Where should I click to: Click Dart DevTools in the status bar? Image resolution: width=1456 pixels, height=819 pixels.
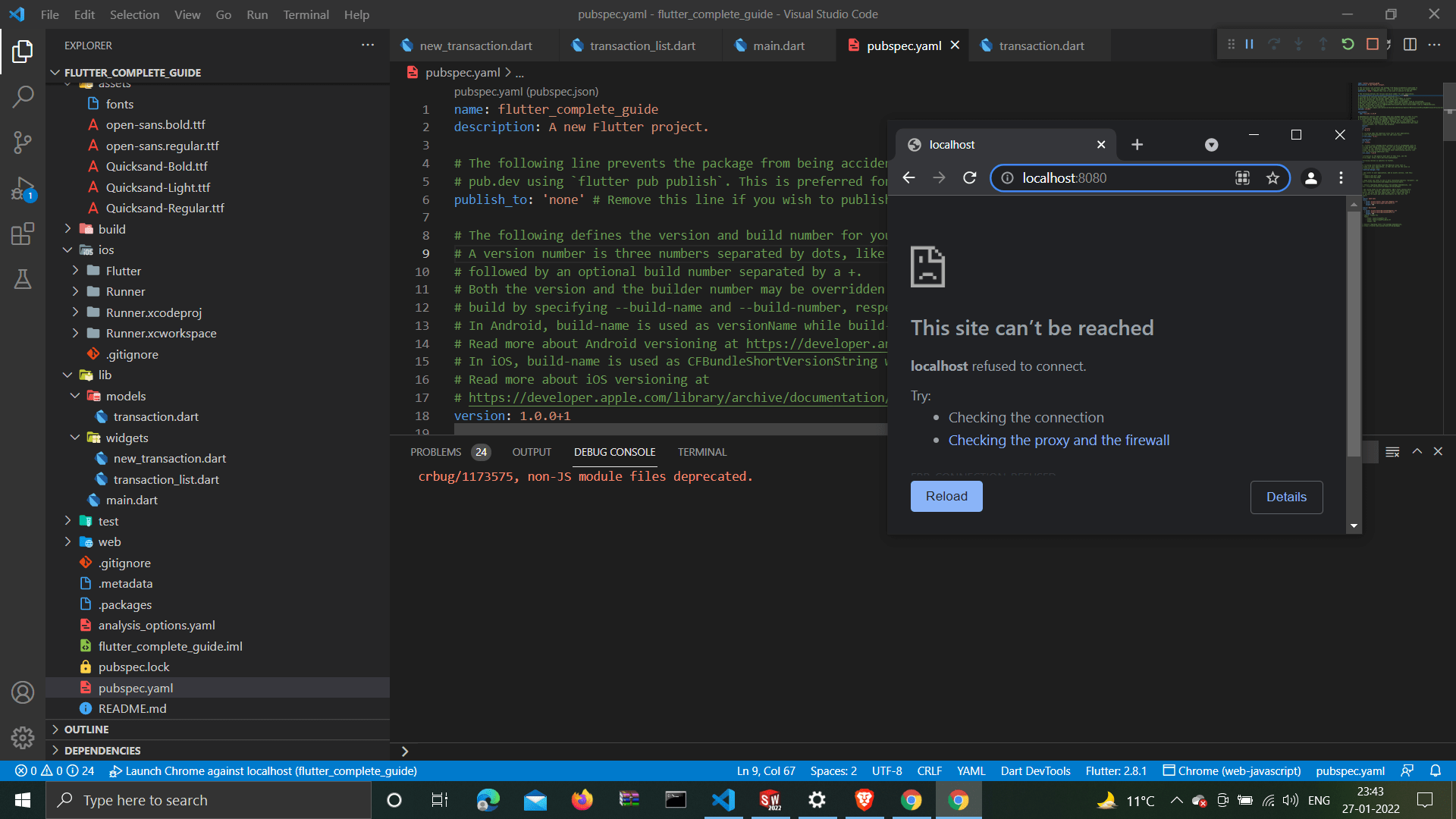point(1035,770)
